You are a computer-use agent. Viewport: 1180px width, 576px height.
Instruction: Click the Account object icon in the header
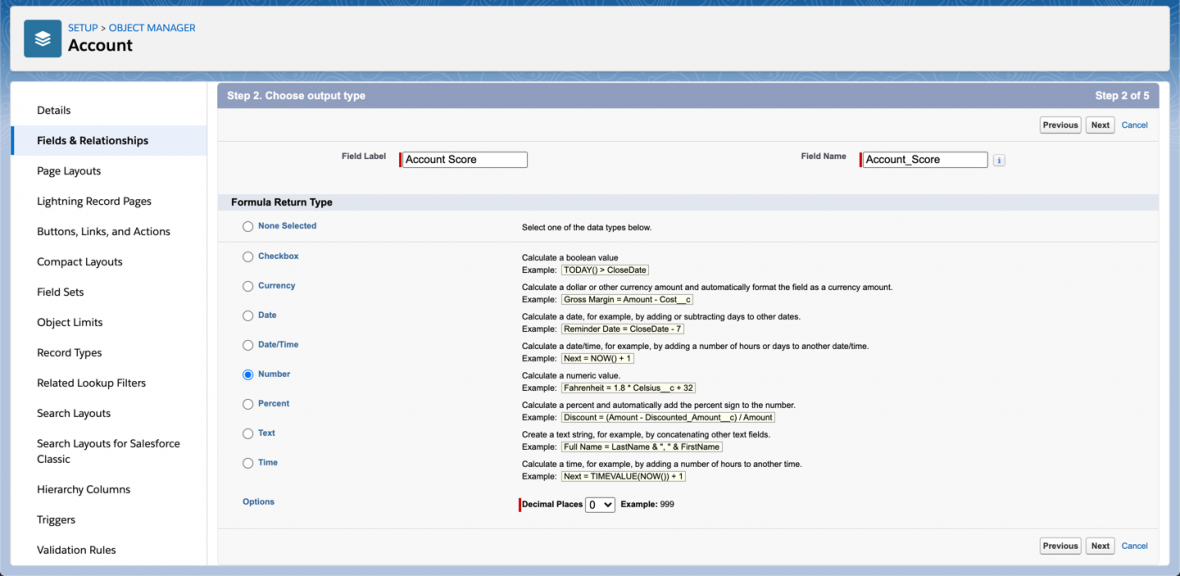(x=41, y=40)
